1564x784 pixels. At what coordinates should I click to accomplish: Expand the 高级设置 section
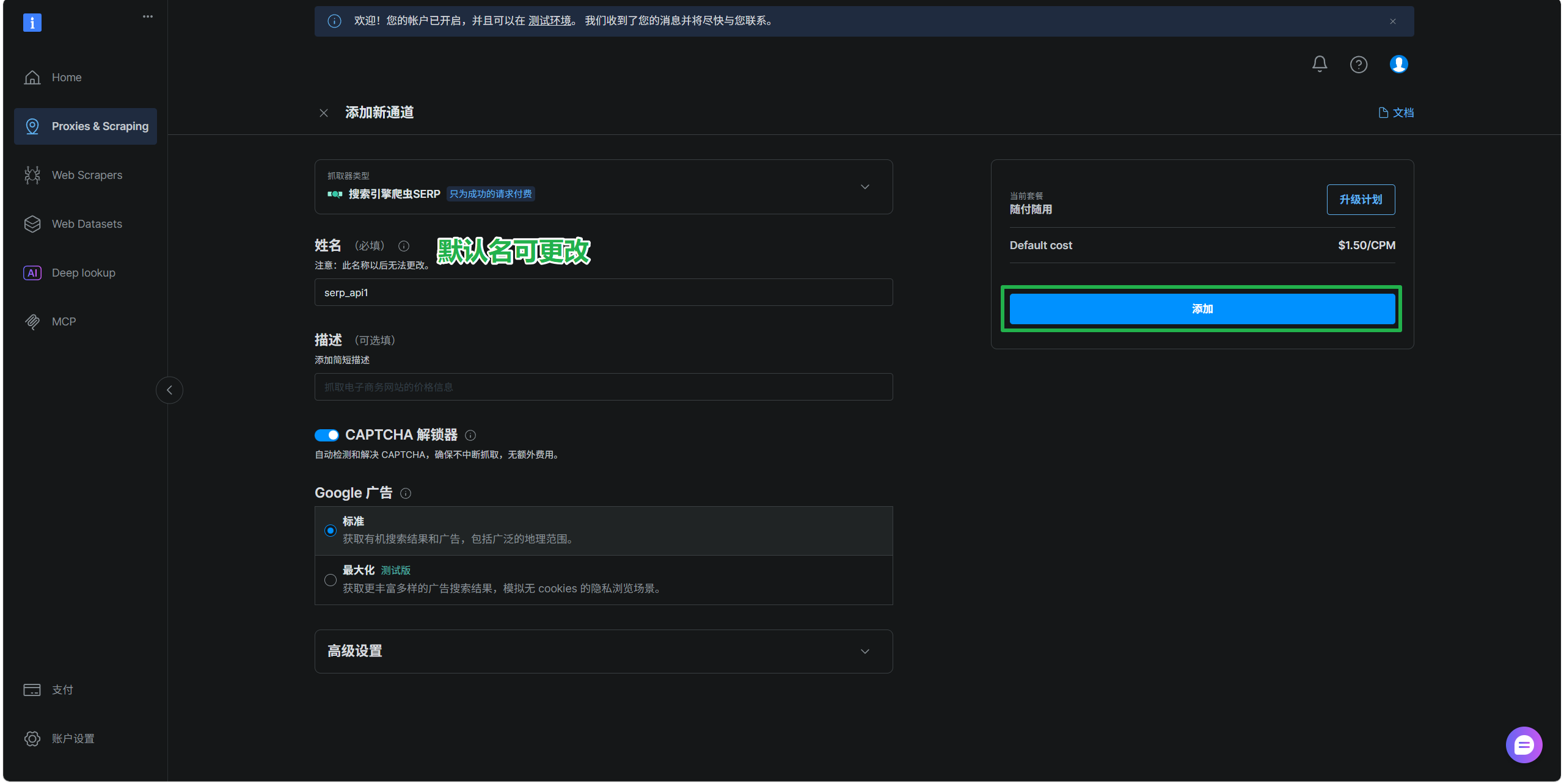tap(603, 652)
